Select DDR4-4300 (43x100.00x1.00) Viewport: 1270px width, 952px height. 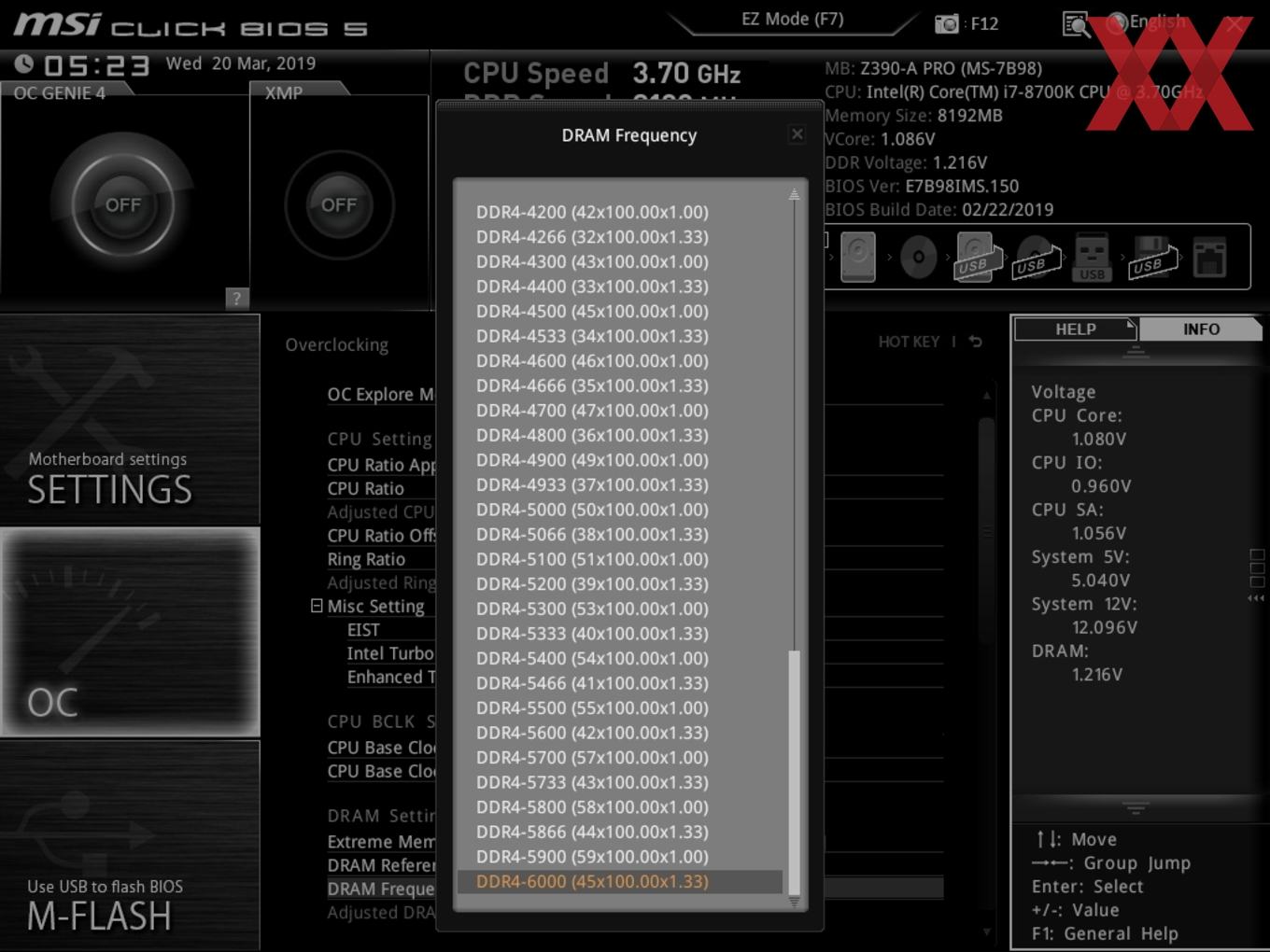592,261
